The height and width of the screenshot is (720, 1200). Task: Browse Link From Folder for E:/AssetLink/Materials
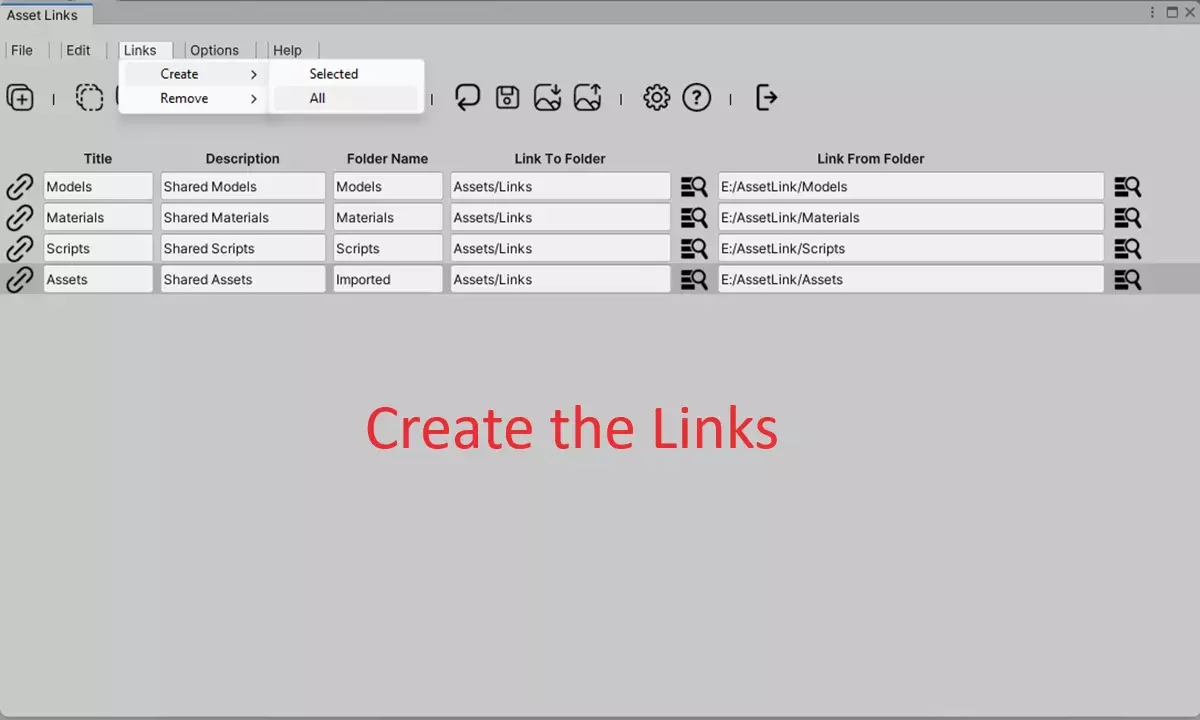(x=1128, y=218)
